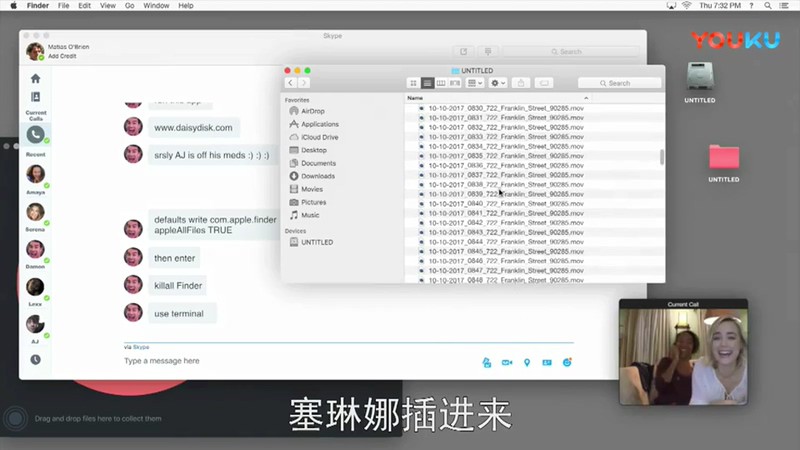
Task: Open Spotlight search in menu bar
Action: click(767, 6)
